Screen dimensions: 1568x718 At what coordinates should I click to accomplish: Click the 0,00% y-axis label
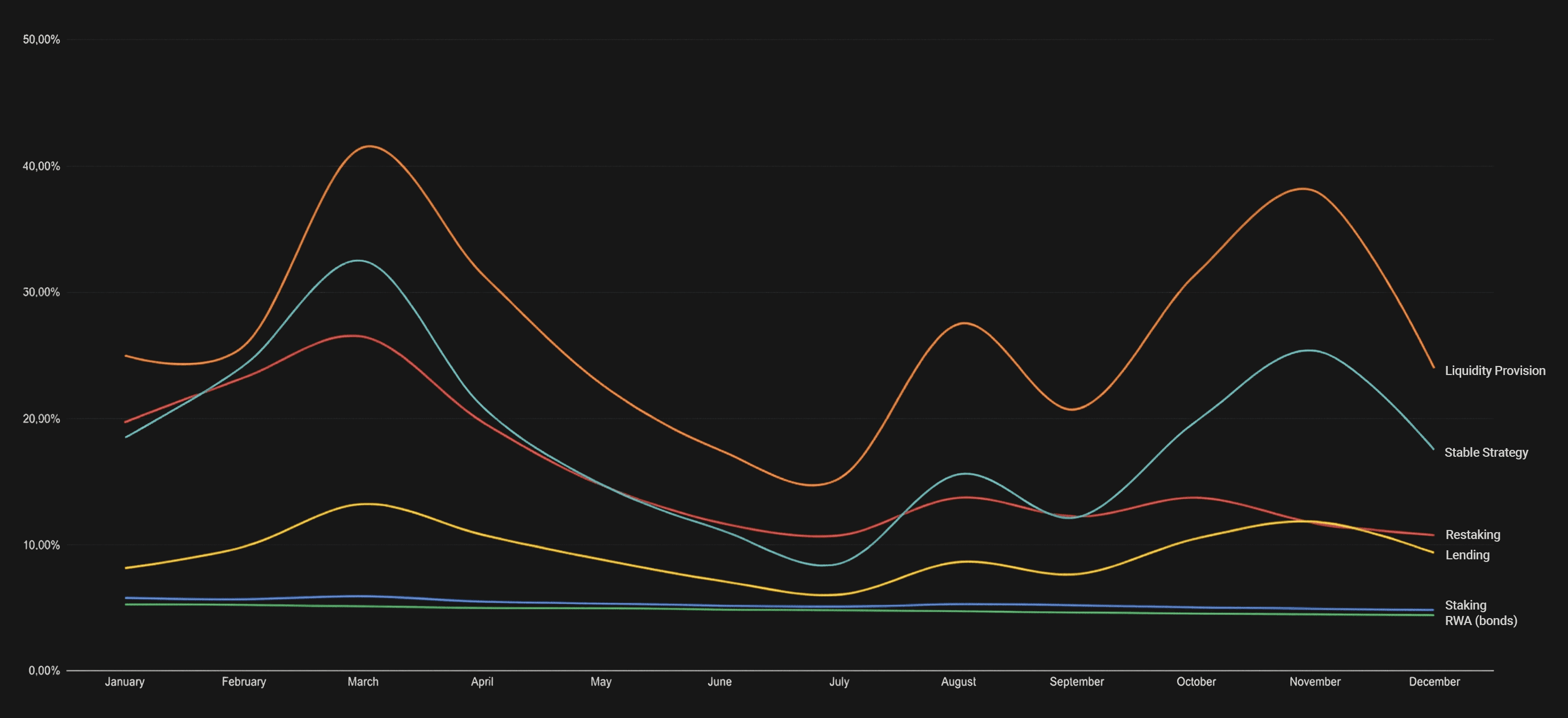coord(44,670)
